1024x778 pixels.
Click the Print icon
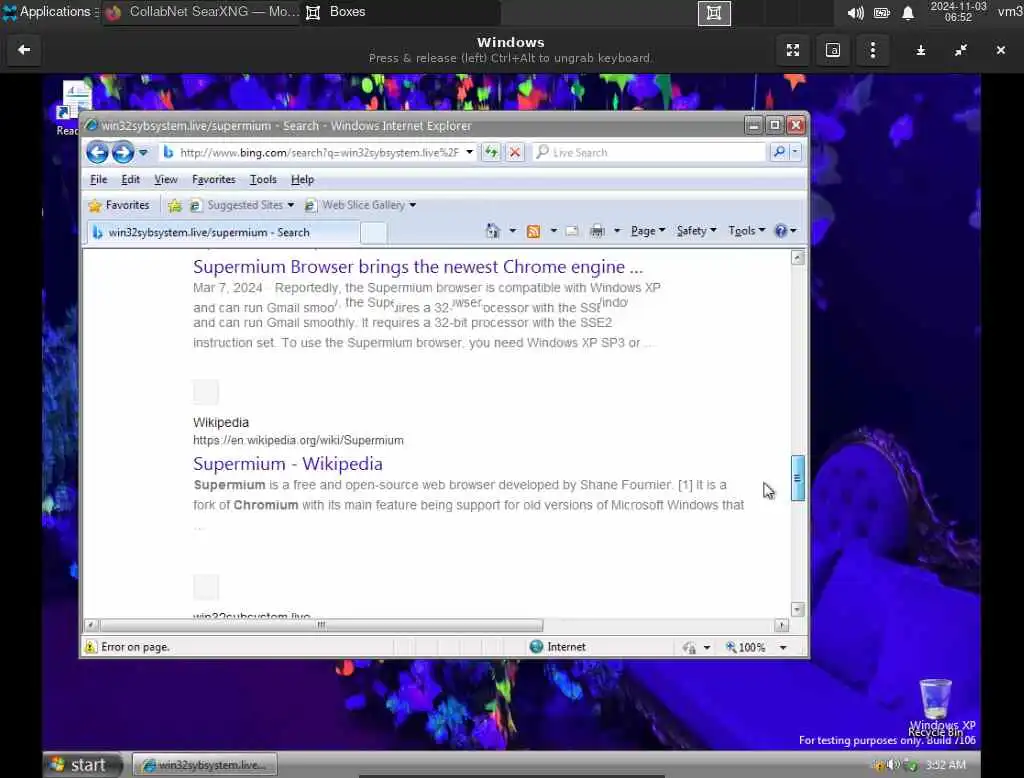coord(597,231)
